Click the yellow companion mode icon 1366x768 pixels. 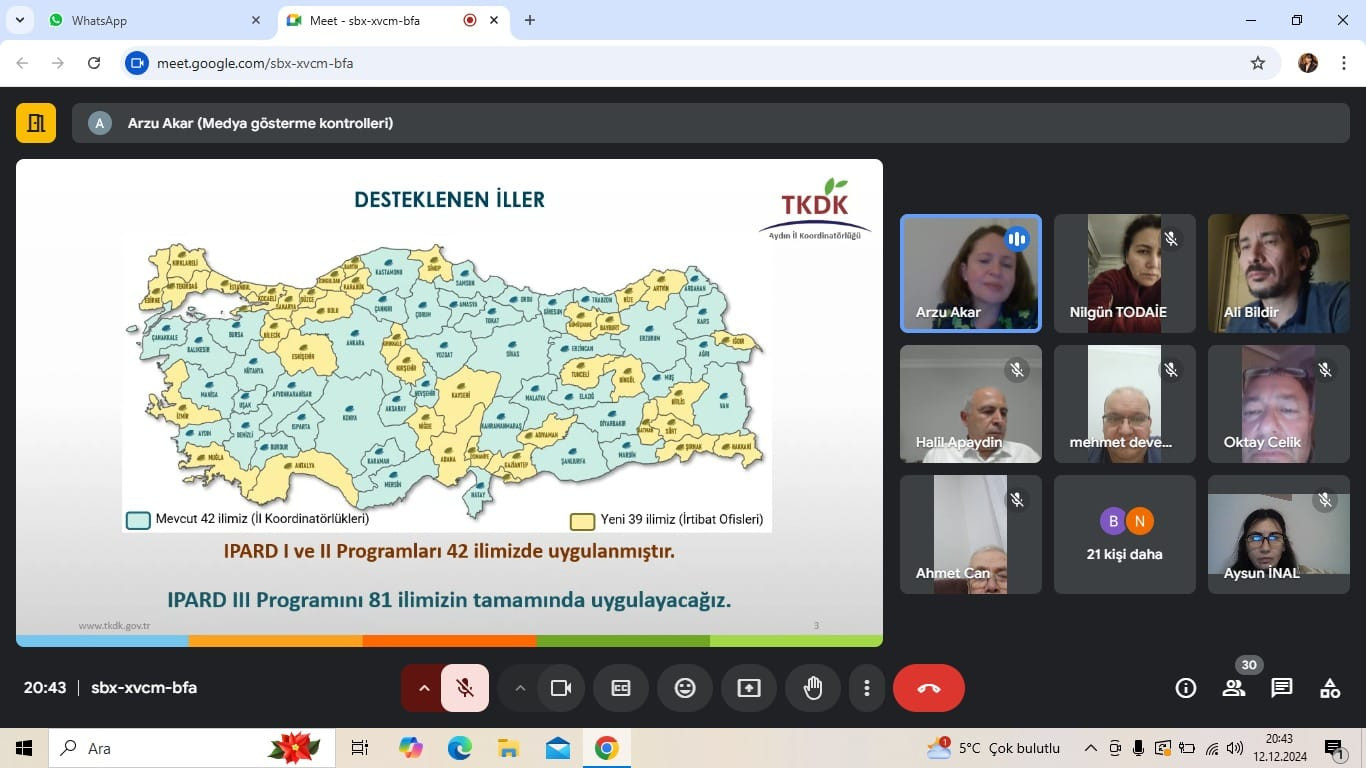point(36,123)
